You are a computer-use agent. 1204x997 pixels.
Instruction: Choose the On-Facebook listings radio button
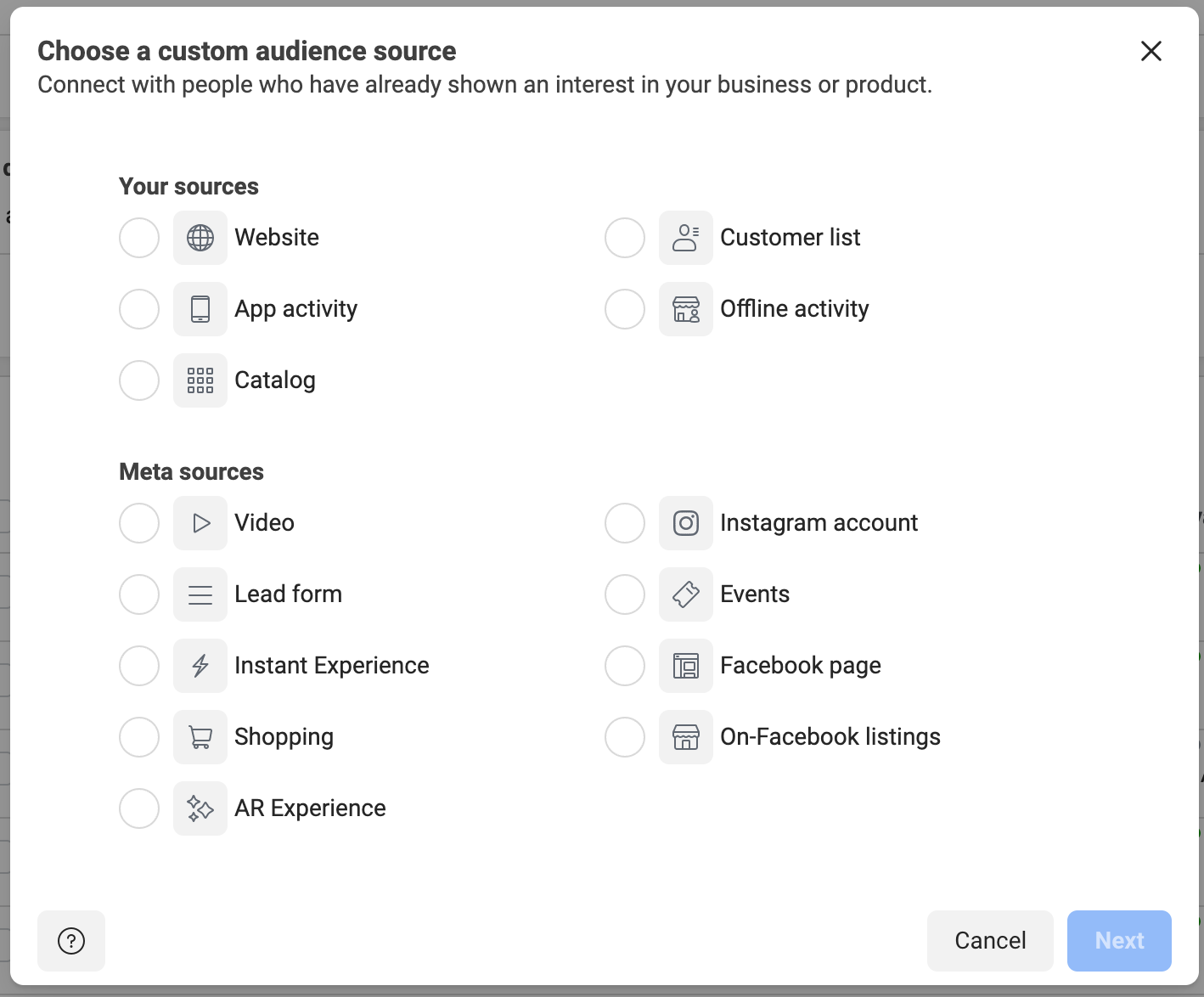[625, 737]
